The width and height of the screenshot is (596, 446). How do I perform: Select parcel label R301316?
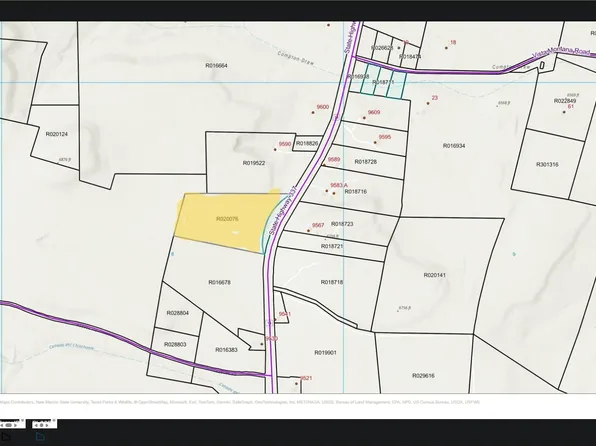(x=547, y=165)
